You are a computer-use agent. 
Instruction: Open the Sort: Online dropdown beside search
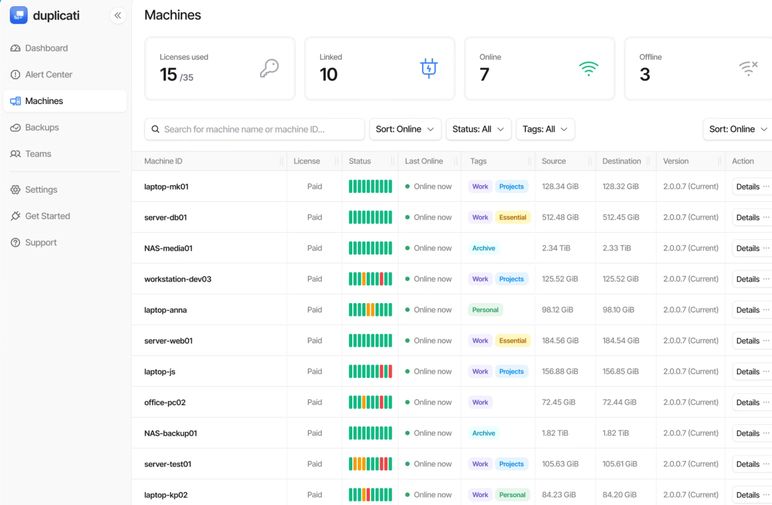pos(405,129)
